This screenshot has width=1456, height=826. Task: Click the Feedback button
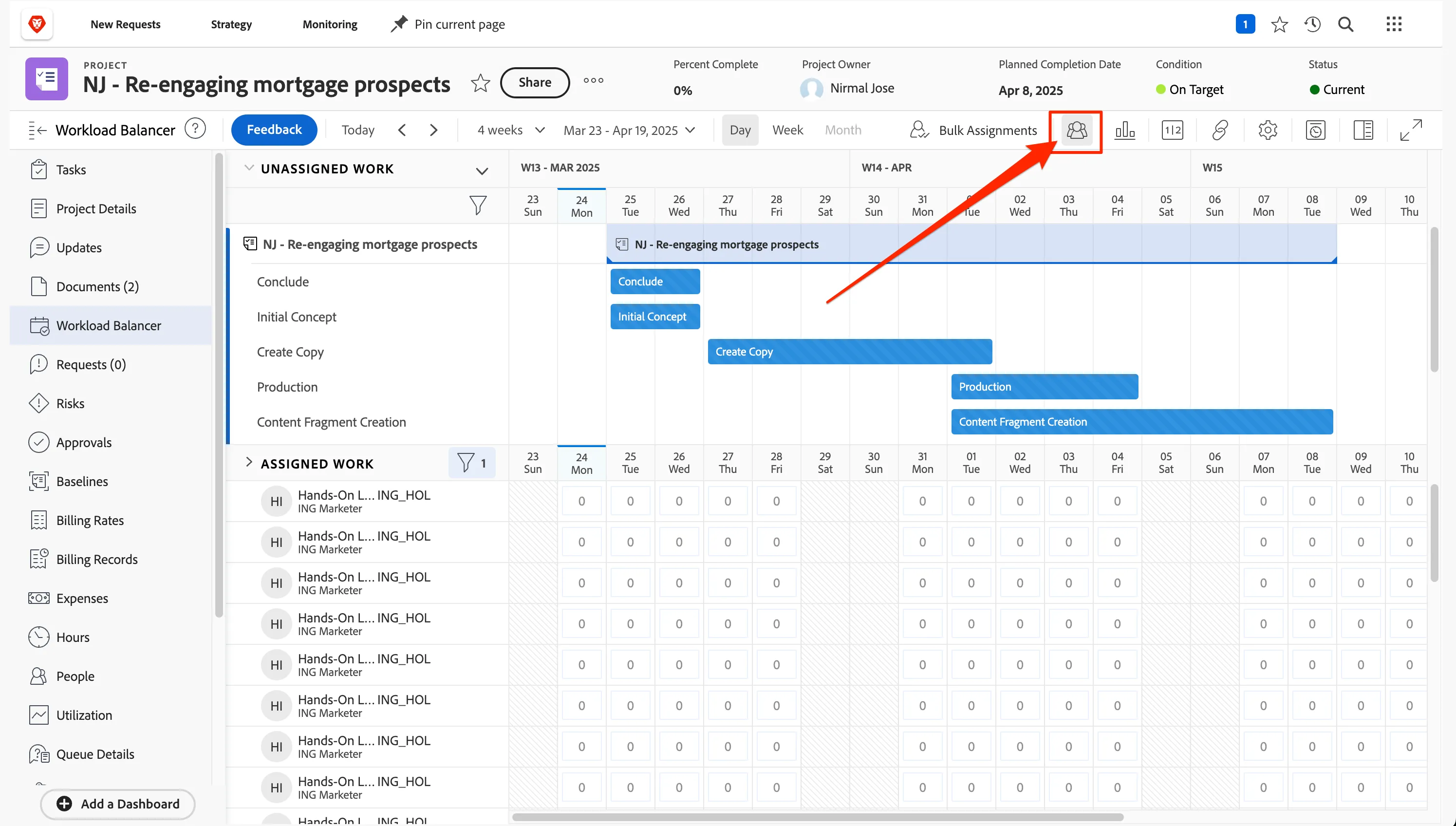coord(274,130)
